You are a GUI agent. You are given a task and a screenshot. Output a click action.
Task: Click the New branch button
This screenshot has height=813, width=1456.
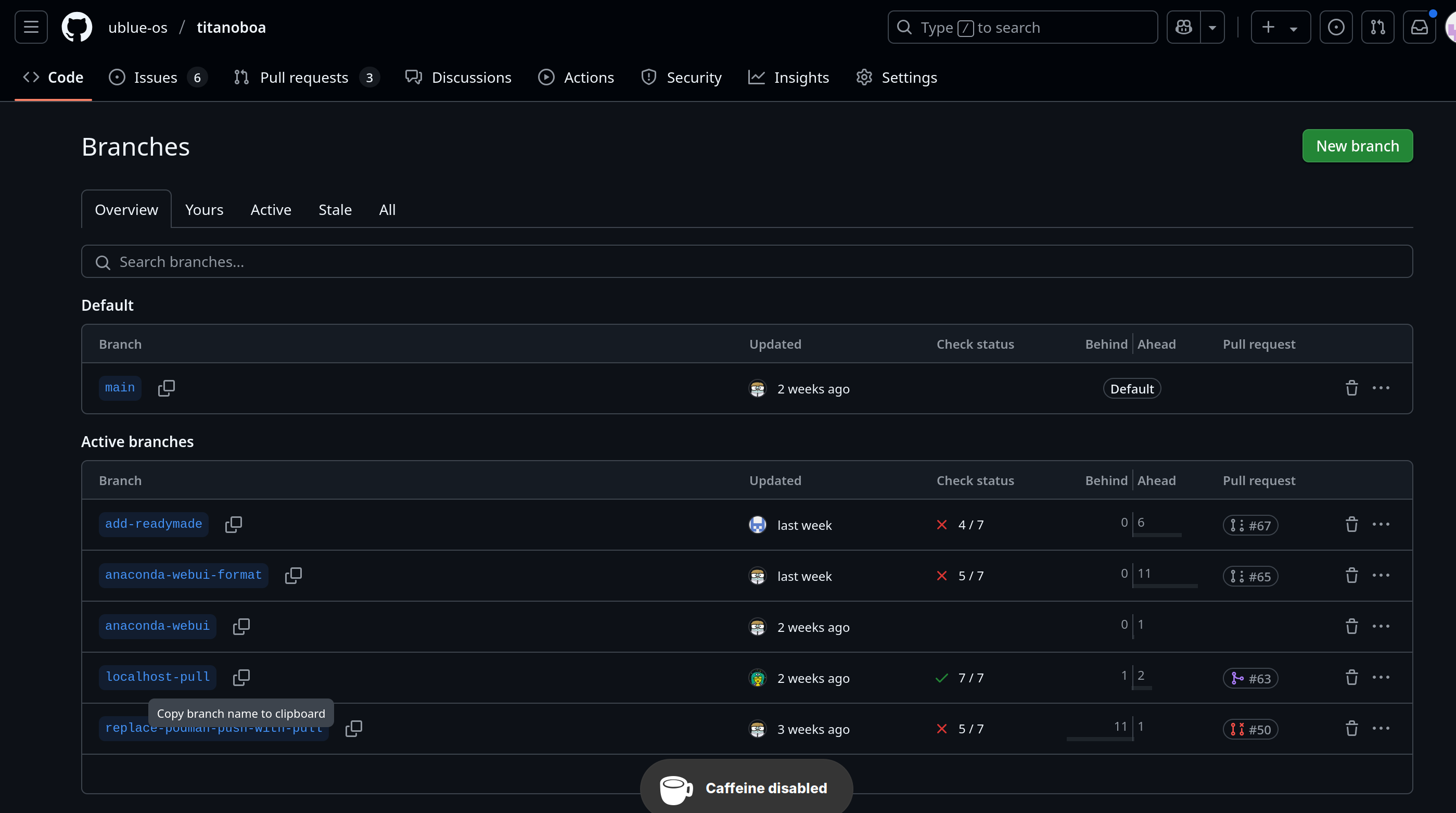[1357, 146]
